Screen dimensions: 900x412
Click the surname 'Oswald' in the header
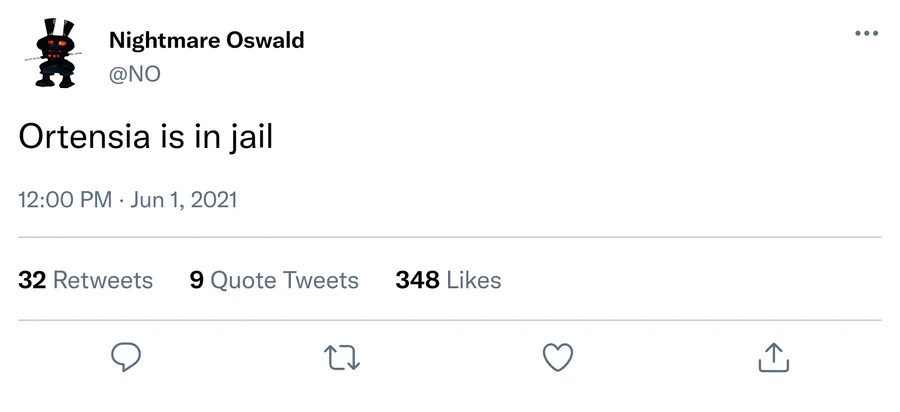(262, 41)
